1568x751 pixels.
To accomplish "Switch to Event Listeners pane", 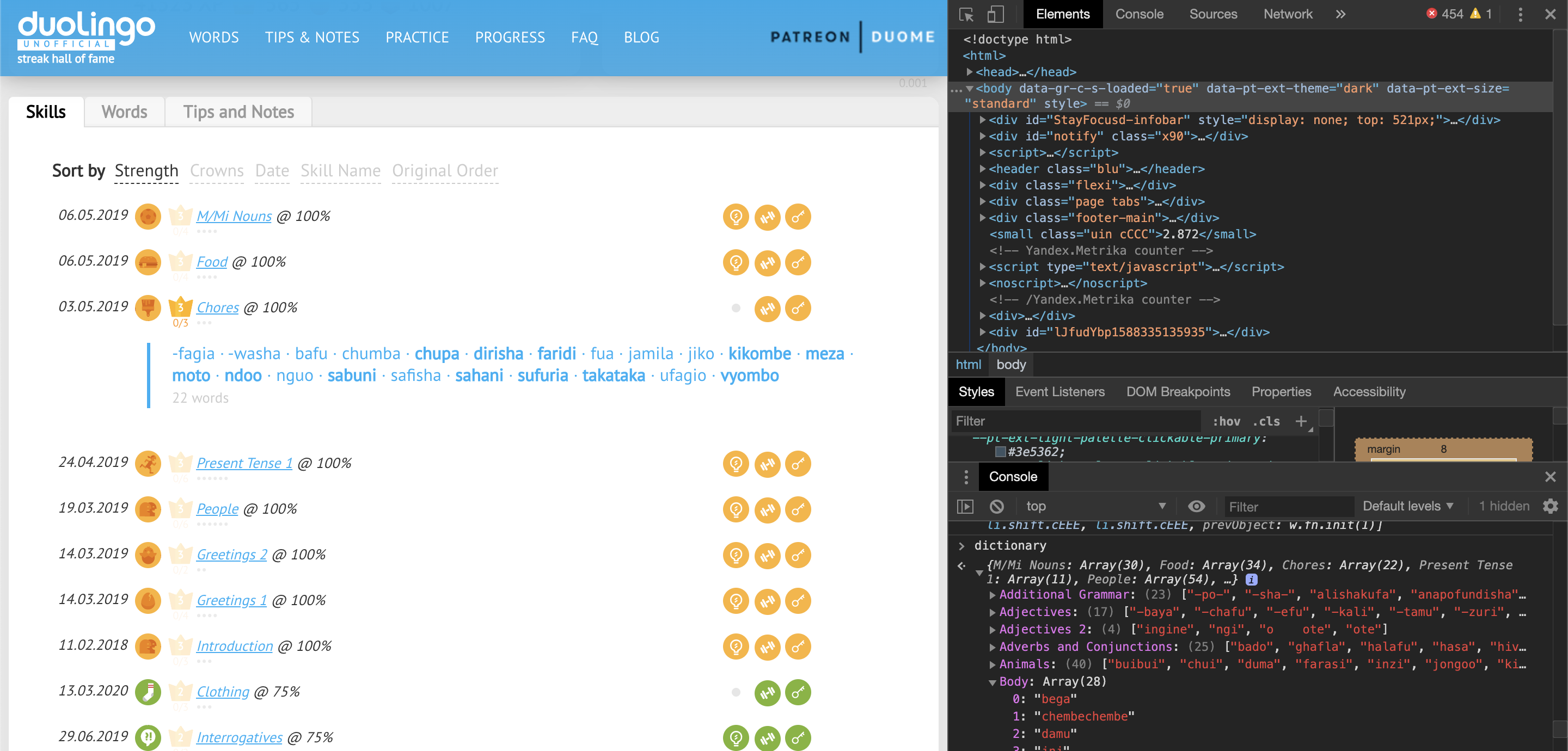I will coord(1059,392).
